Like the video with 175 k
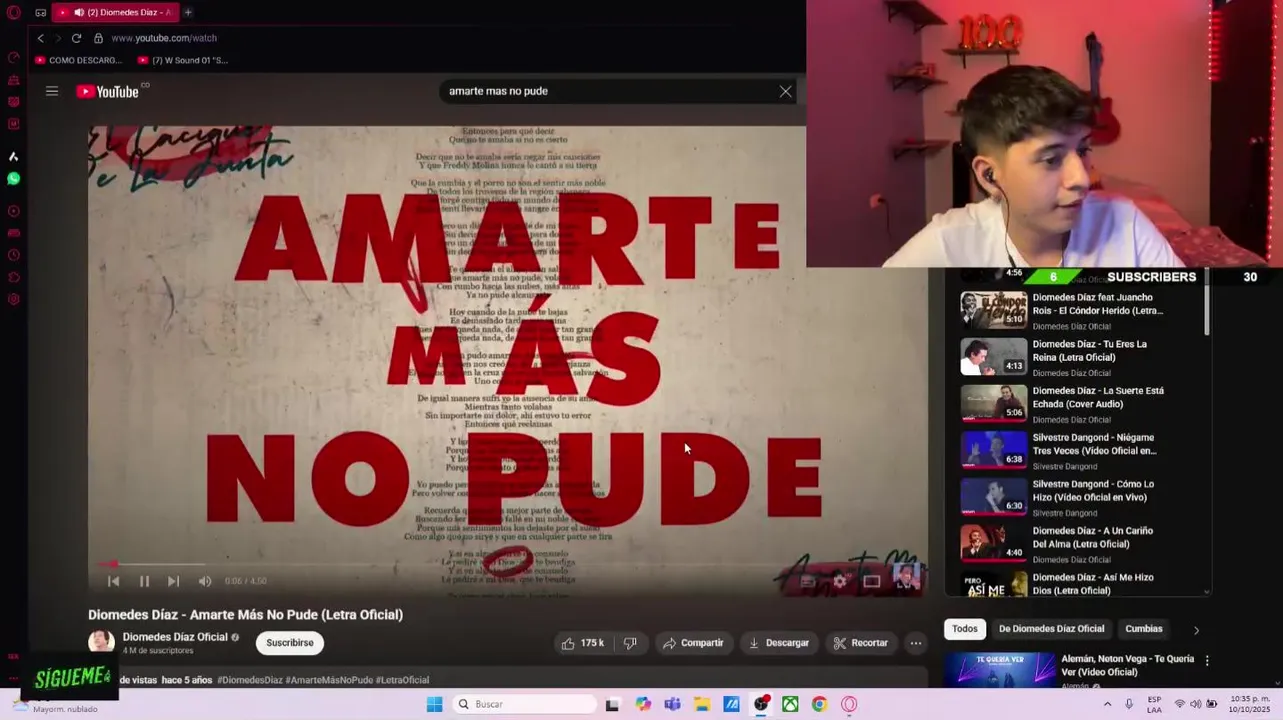The height and width of the screenshot is (720, 1283). (583, 643)
